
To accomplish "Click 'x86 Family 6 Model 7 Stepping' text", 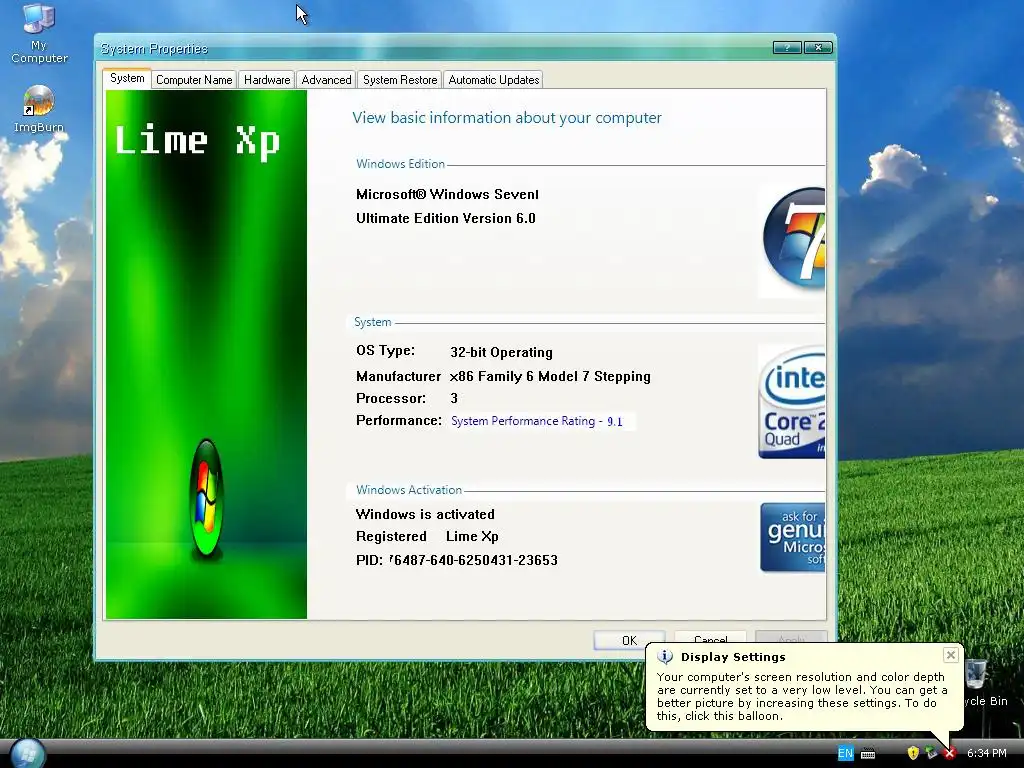I will [x=550, y=377].
